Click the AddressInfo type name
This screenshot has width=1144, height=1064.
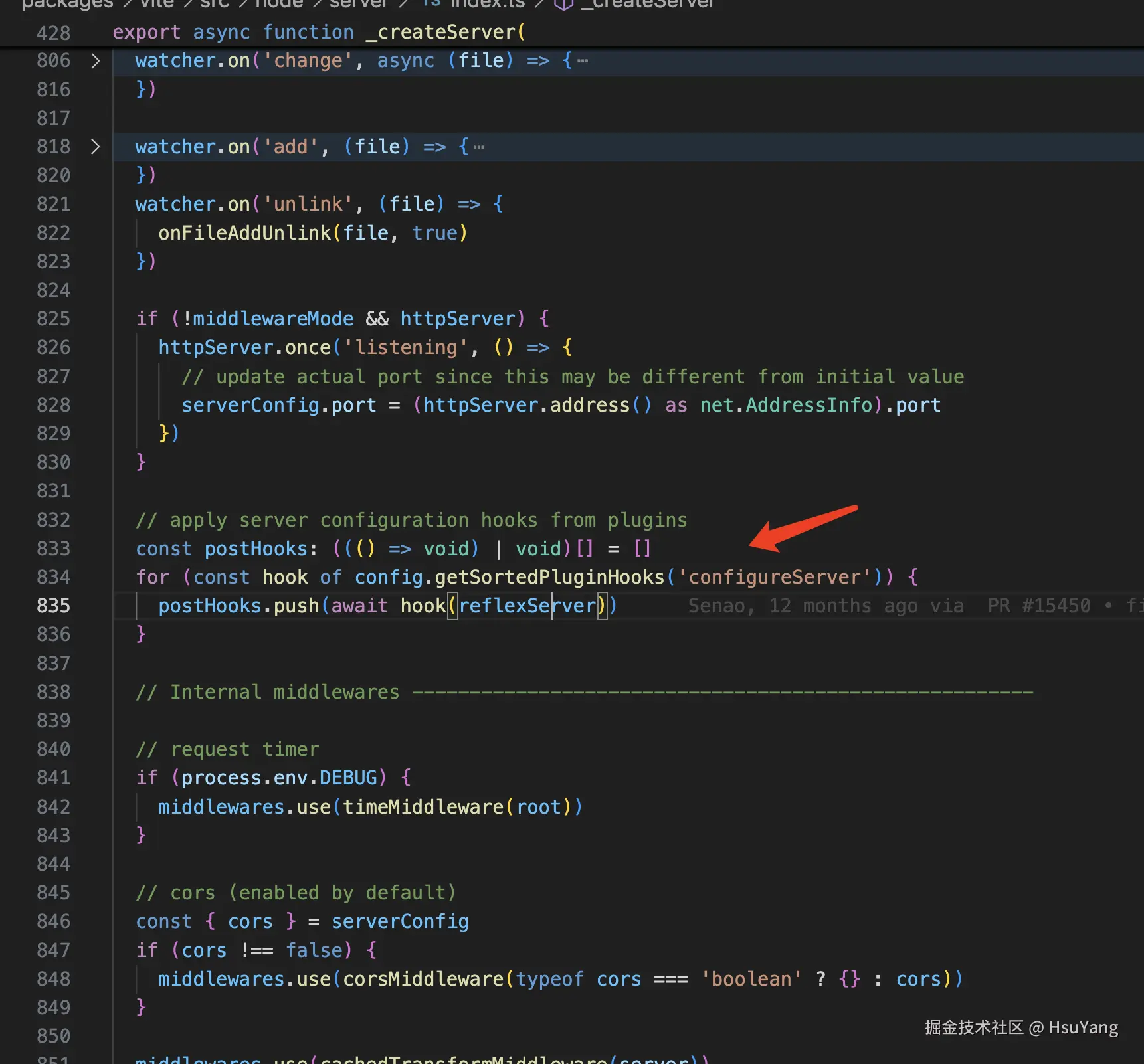click(809, 405)
